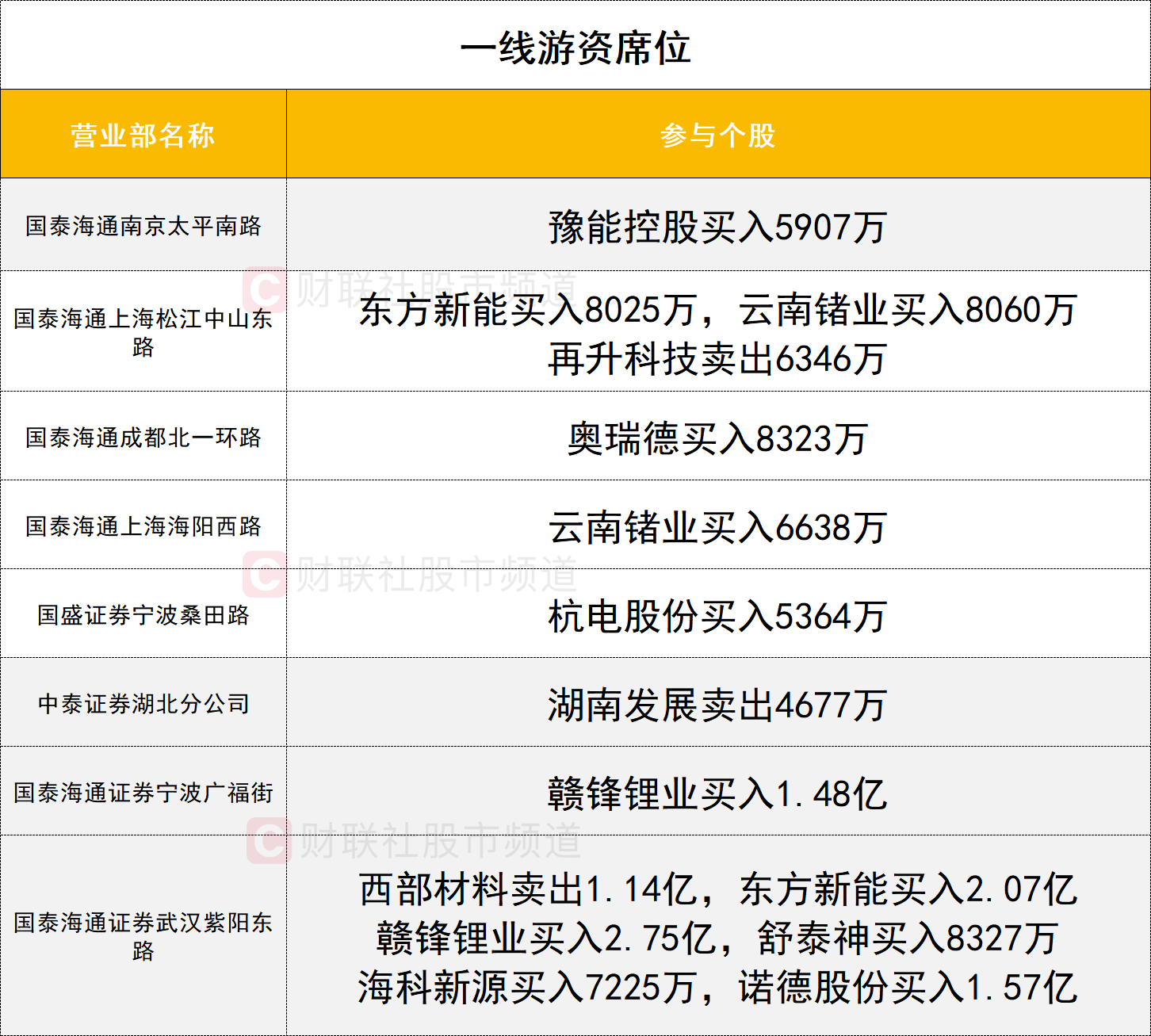Screen dimensions: 1151x1036
Task: Click the "国泰海通上海松江中山东路" cell
Action: pyautogui.click(x=143, y=331)
